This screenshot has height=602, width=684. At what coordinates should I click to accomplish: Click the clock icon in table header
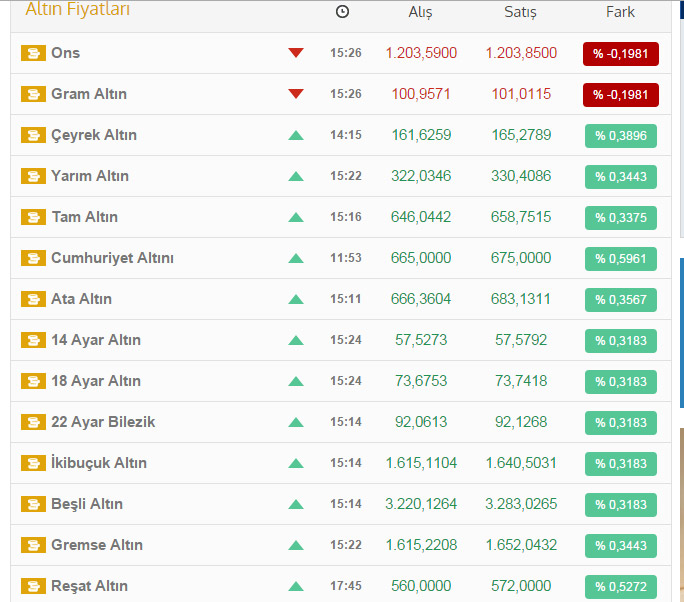coord(343,12)
